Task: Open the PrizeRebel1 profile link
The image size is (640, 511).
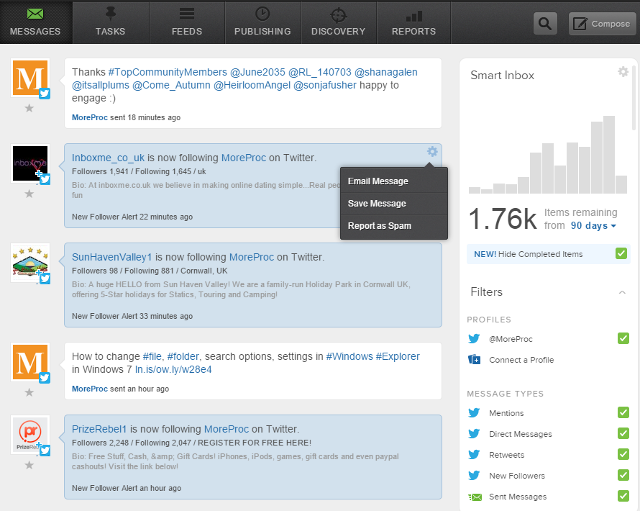Action: point(99,429)
